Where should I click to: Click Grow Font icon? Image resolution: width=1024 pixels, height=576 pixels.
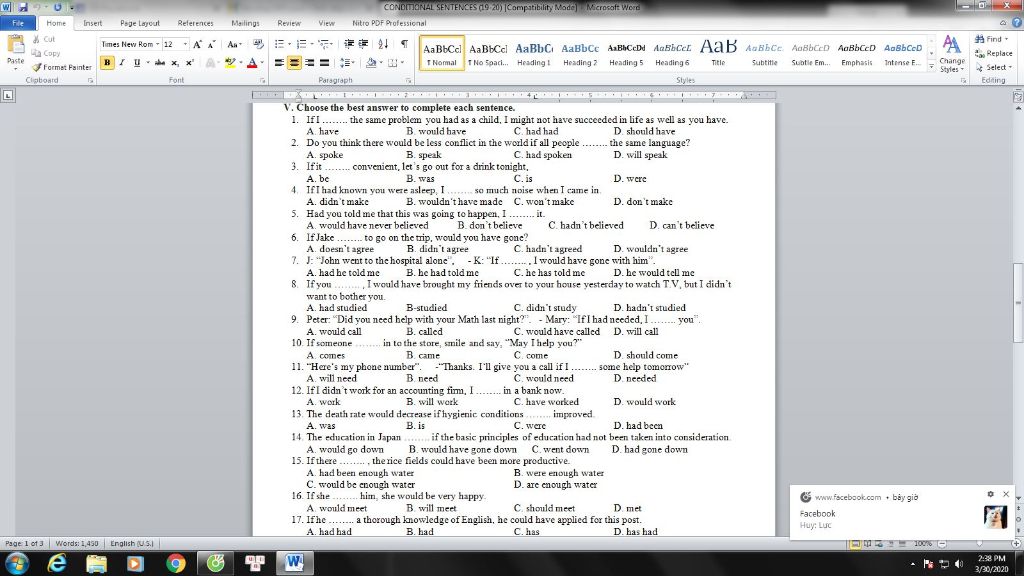[x=197, y=44]
